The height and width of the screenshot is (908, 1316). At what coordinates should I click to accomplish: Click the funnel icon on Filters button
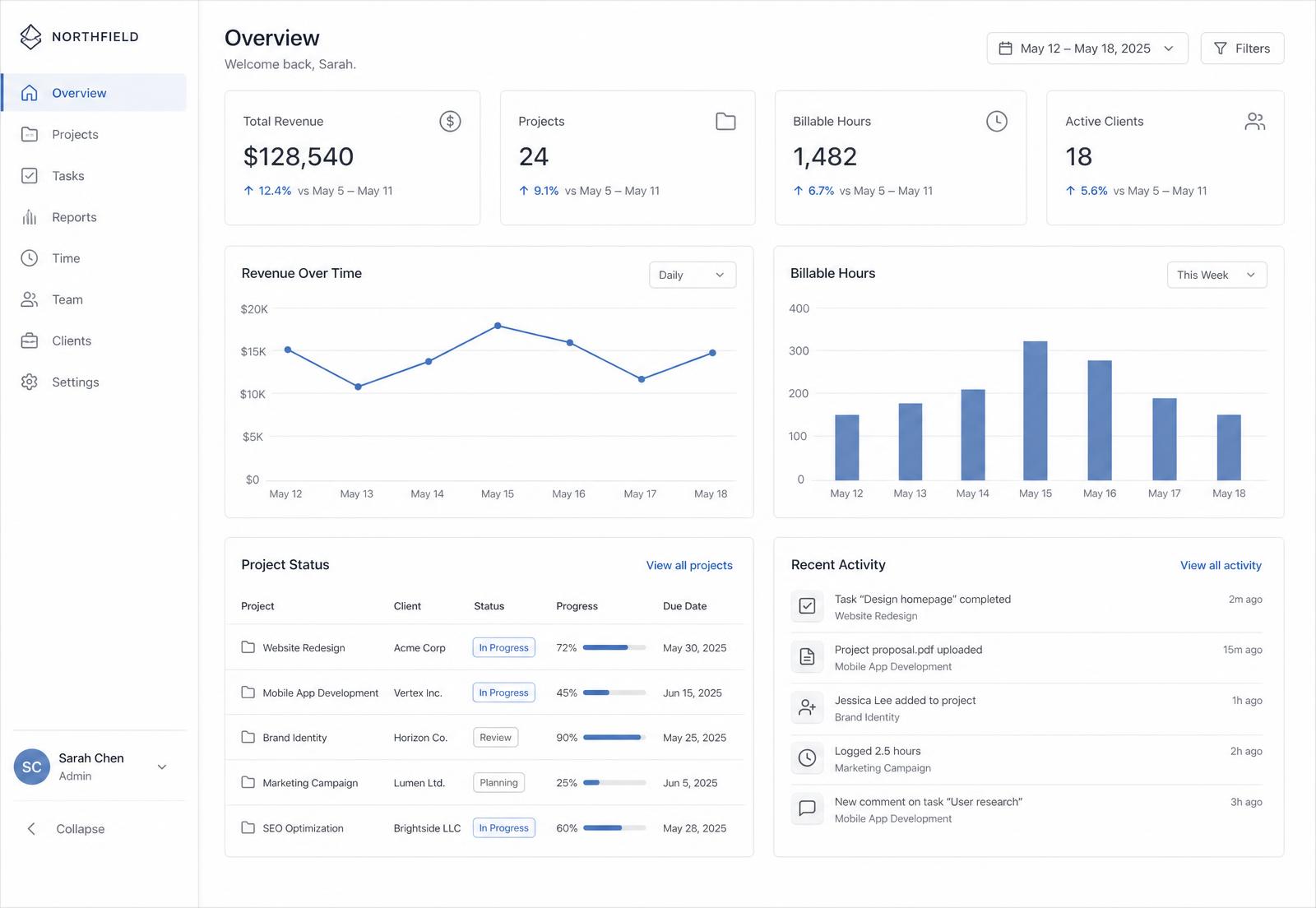pos(1221,49)
